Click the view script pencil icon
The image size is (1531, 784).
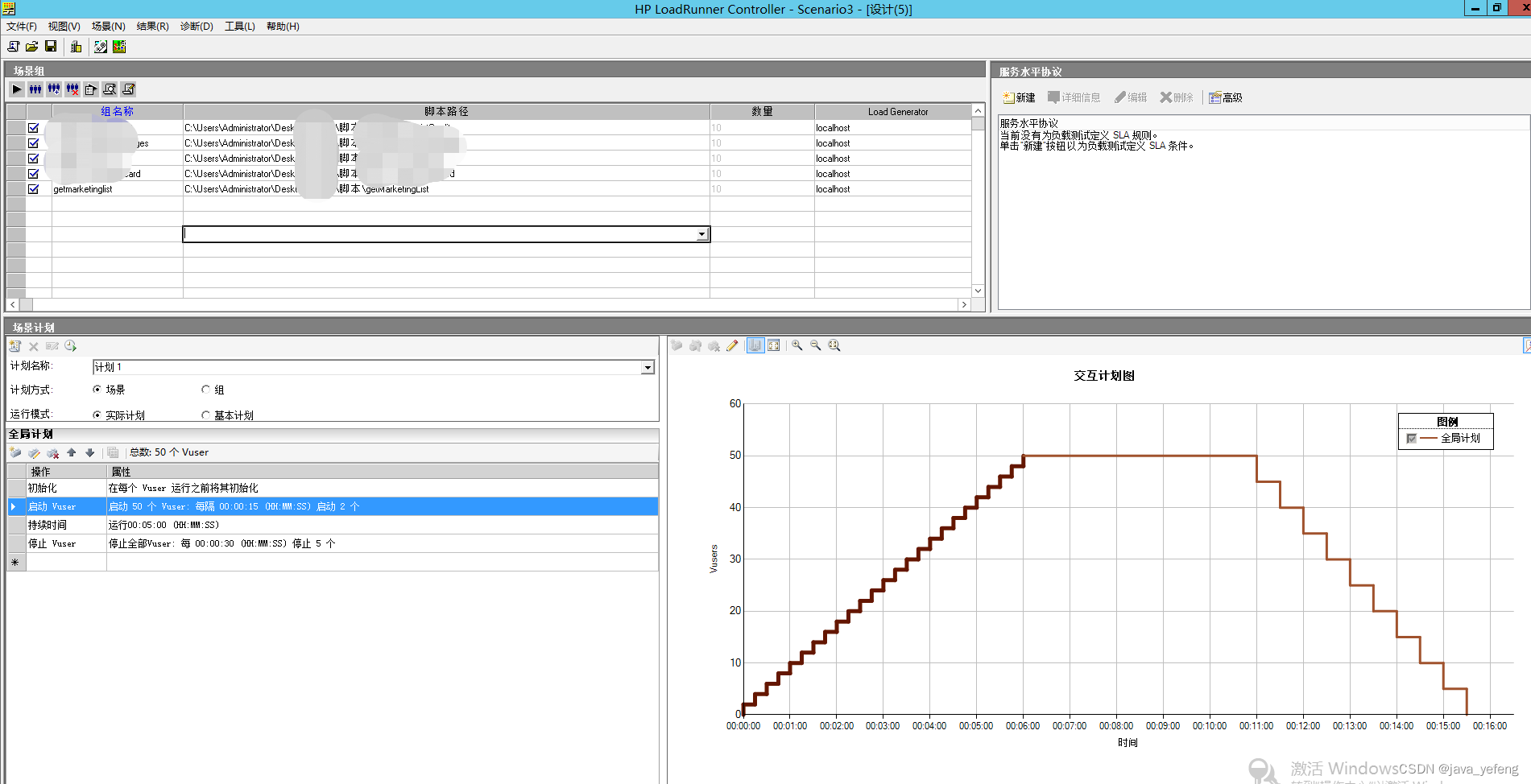point(128,89)
